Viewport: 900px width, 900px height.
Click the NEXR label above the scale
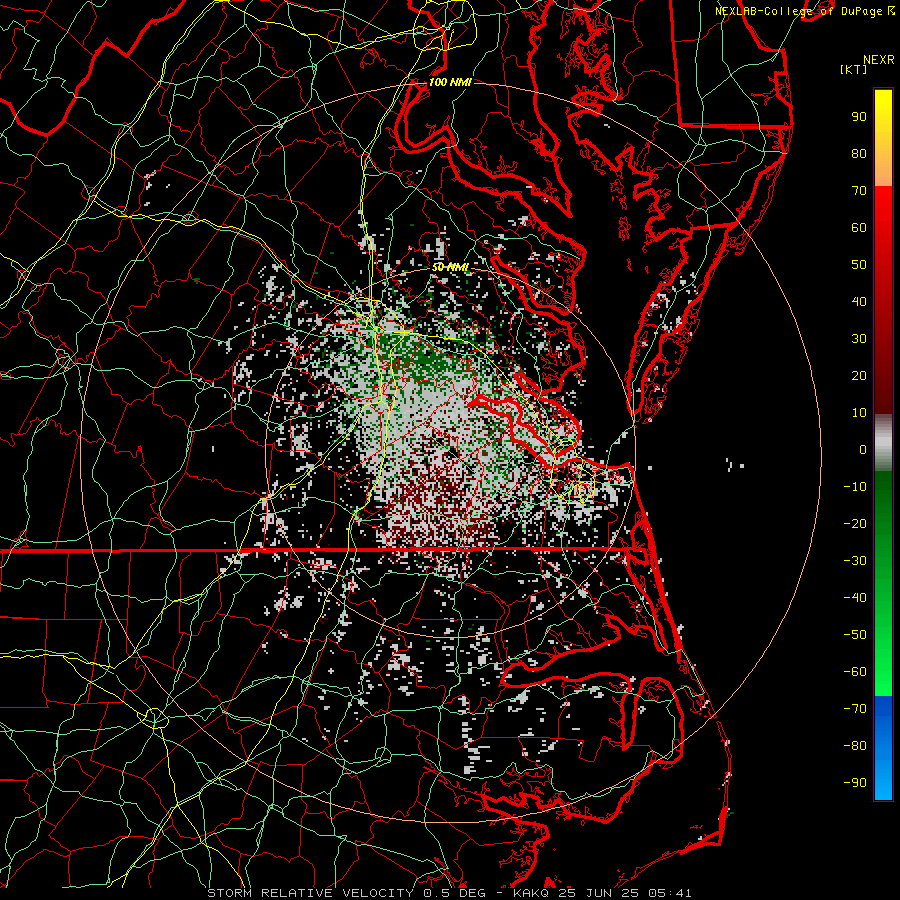pyautogui.click(x=879, y=60)
